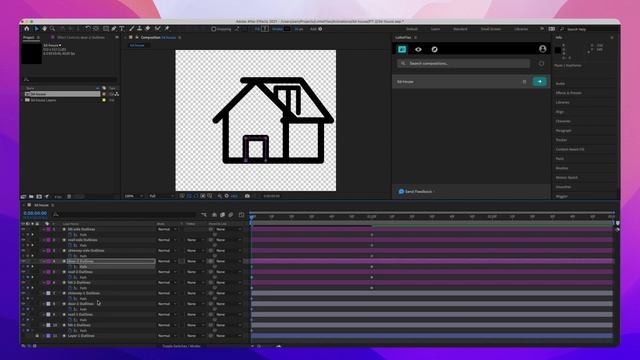Click the Fill color swatch in toolbar
Viewport: 640px width, 360px height.
[265, 29]
